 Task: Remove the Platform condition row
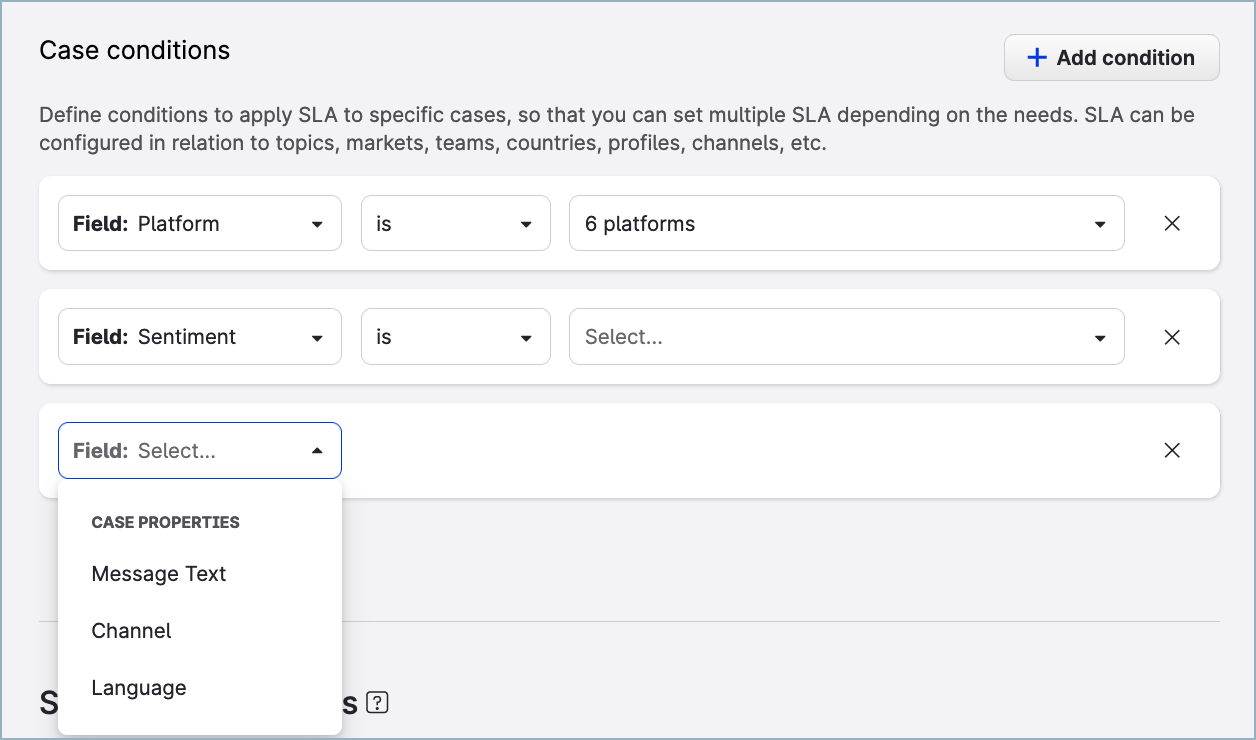[1172, 223]
